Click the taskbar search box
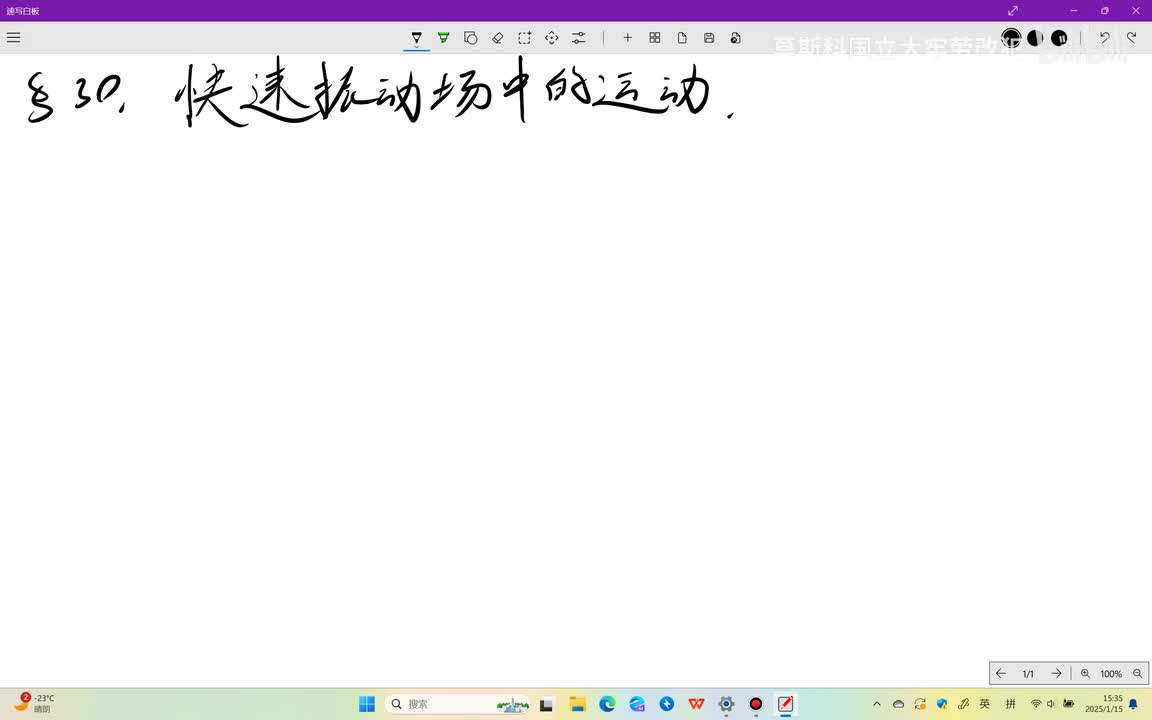Image resolution: width=1152 pixels, height=720 pixels. point(457,704)
